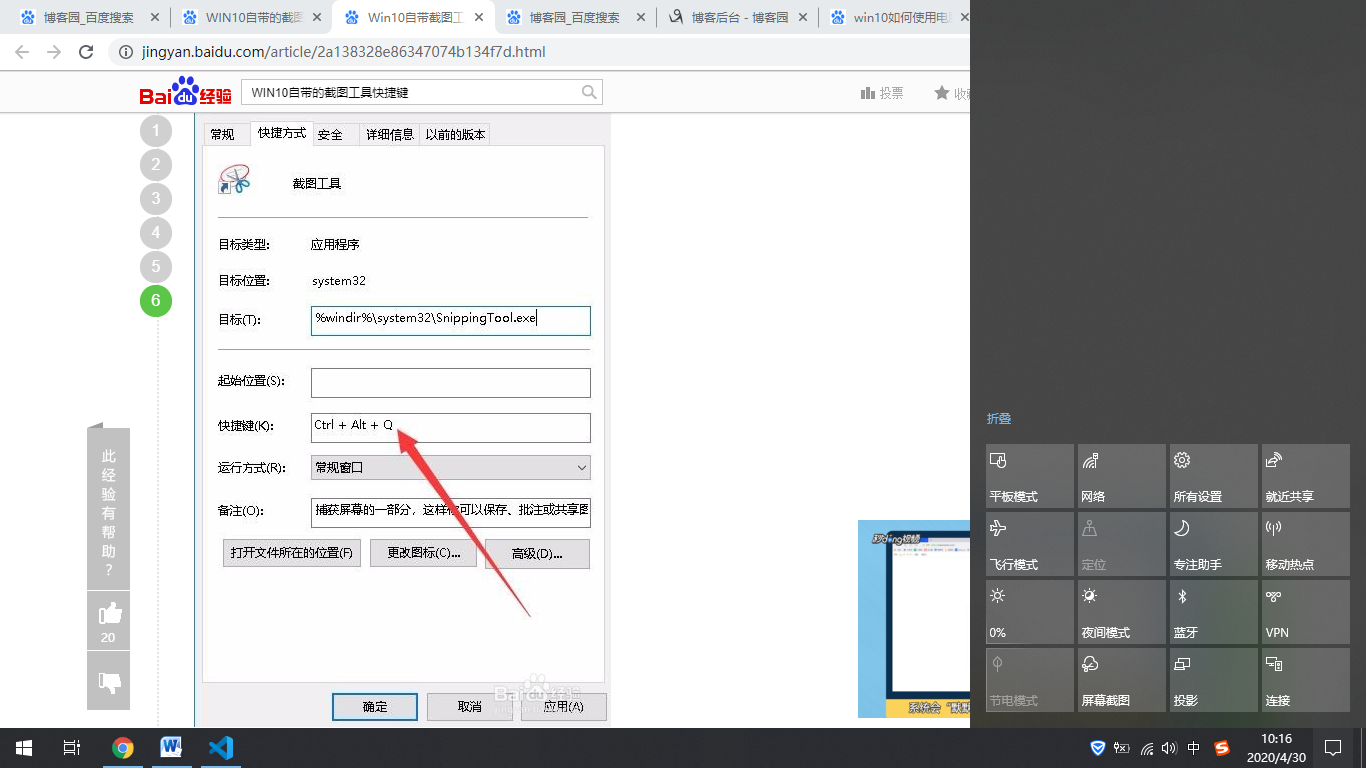Click the 0% brightness tile
1366x768 pixels.
click(1029, 614)
